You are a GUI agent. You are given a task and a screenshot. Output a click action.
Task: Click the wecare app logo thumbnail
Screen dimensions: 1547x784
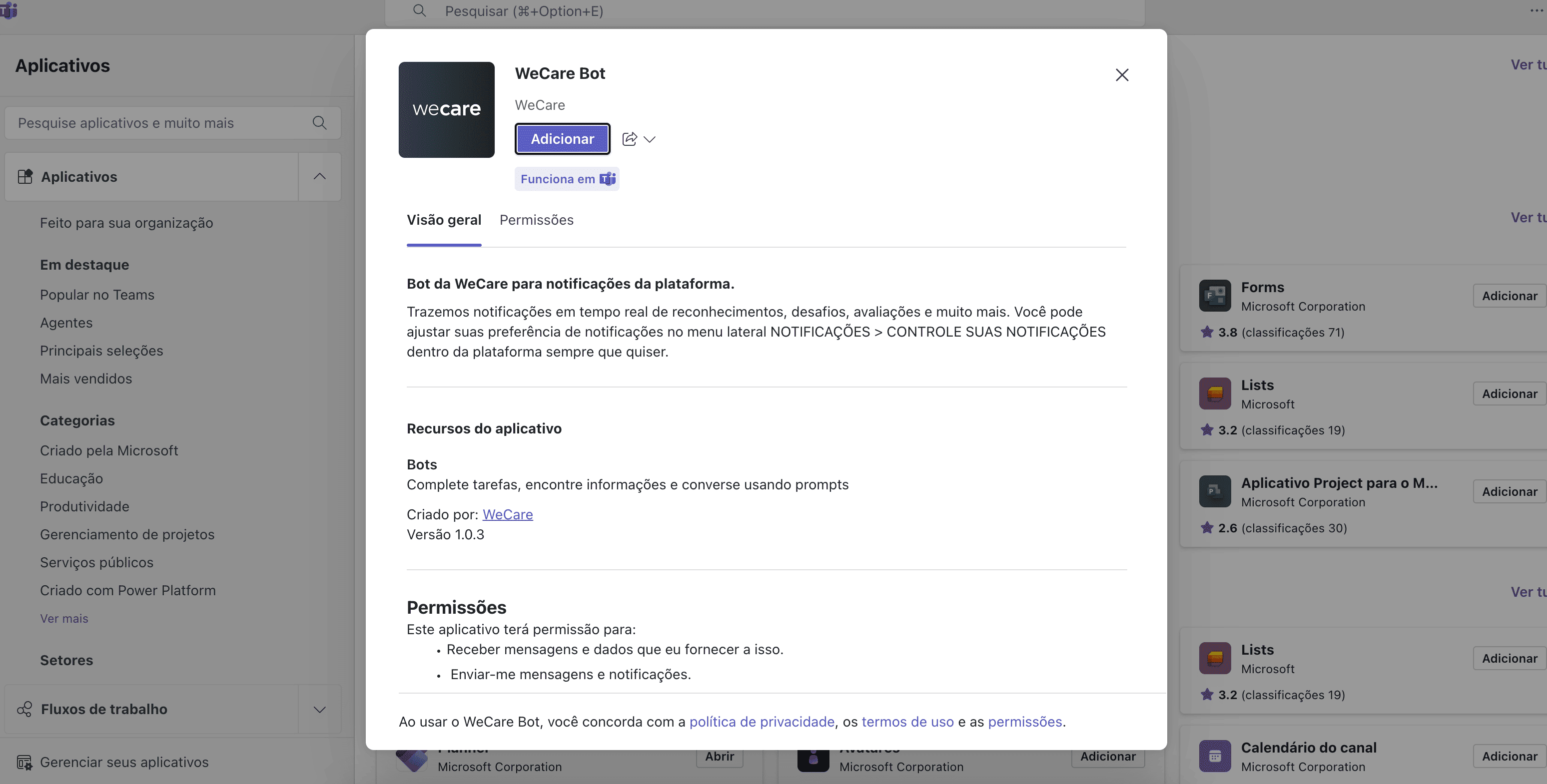(446, 110)
